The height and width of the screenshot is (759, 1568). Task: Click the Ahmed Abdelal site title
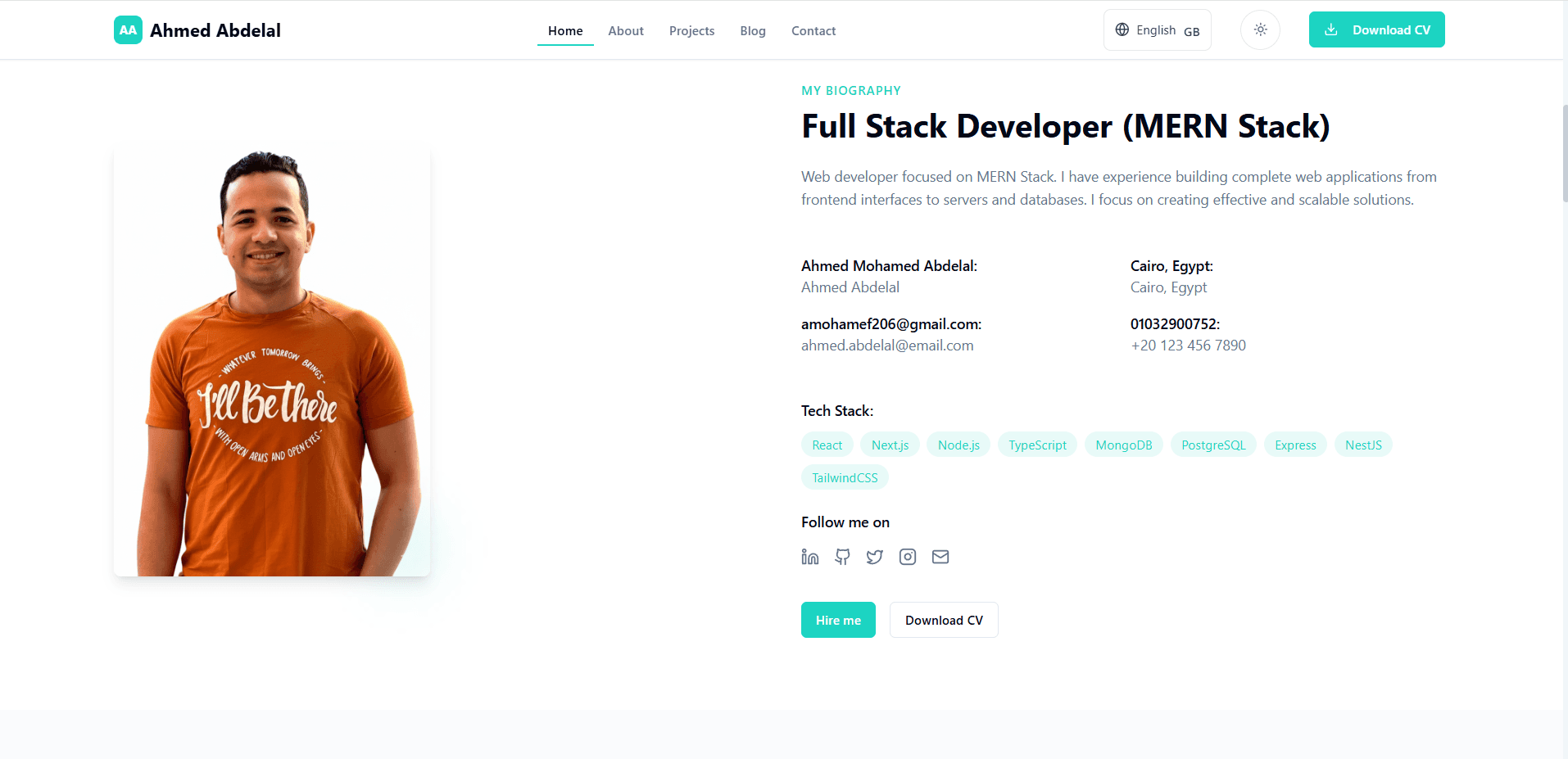(215, 30)
